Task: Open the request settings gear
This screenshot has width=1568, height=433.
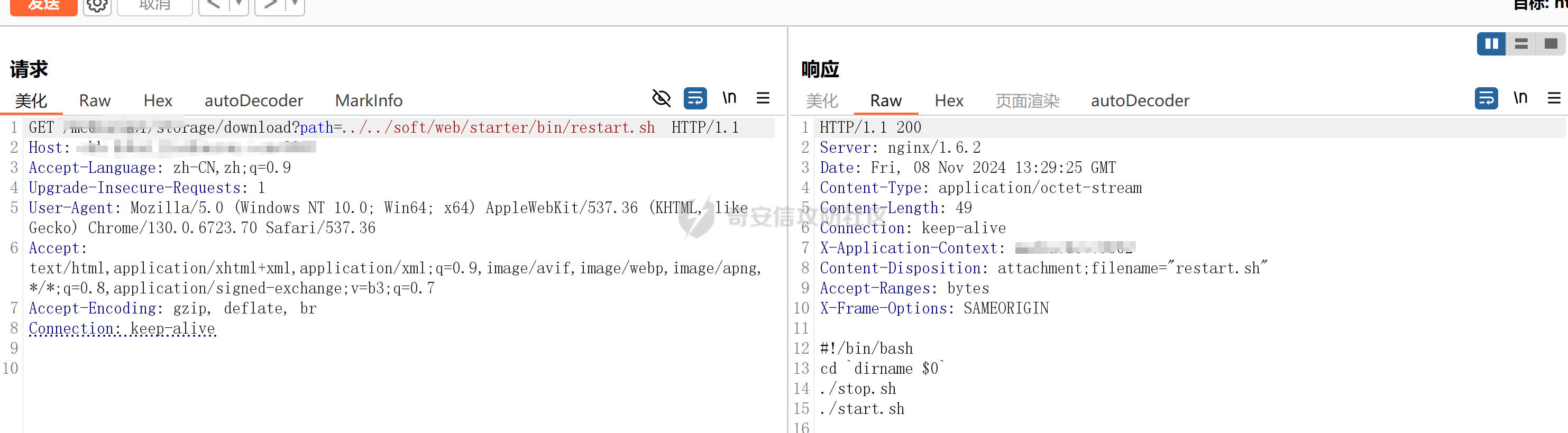Action: coord(97,6)
